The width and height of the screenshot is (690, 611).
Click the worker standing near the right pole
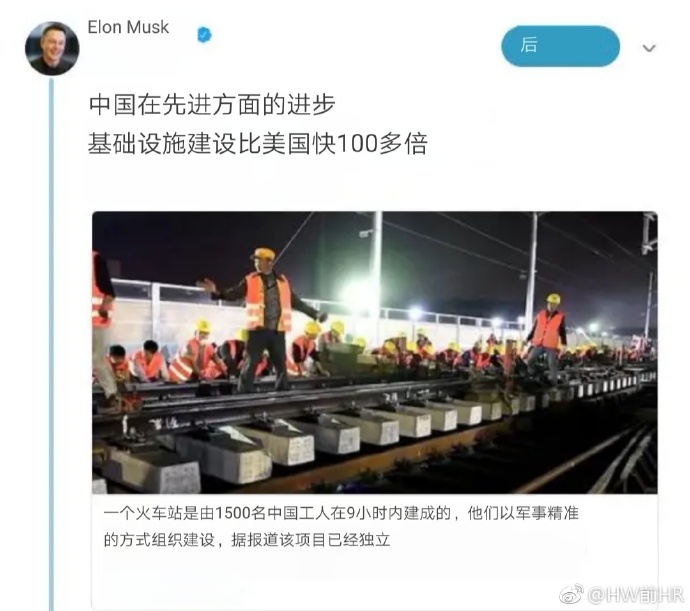click(x=547, y=337)
